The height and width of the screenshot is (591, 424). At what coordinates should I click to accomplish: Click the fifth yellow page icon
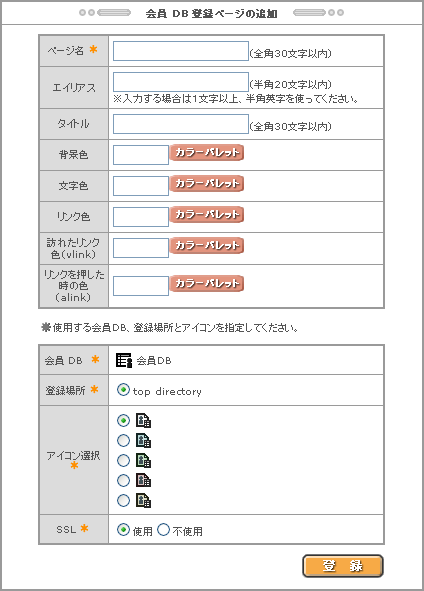pos(143,501)
